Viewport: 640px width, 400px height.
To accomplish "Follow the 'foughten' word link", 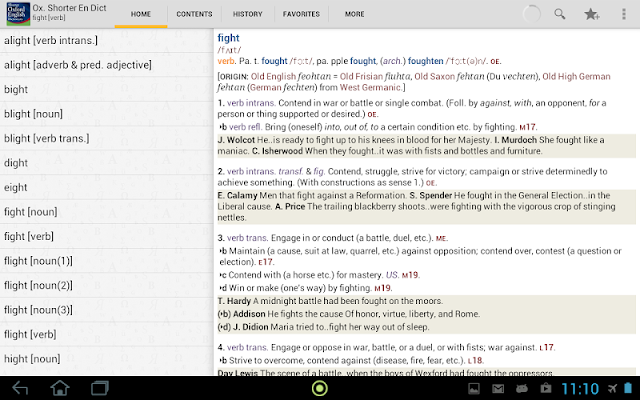I will 425,61.
